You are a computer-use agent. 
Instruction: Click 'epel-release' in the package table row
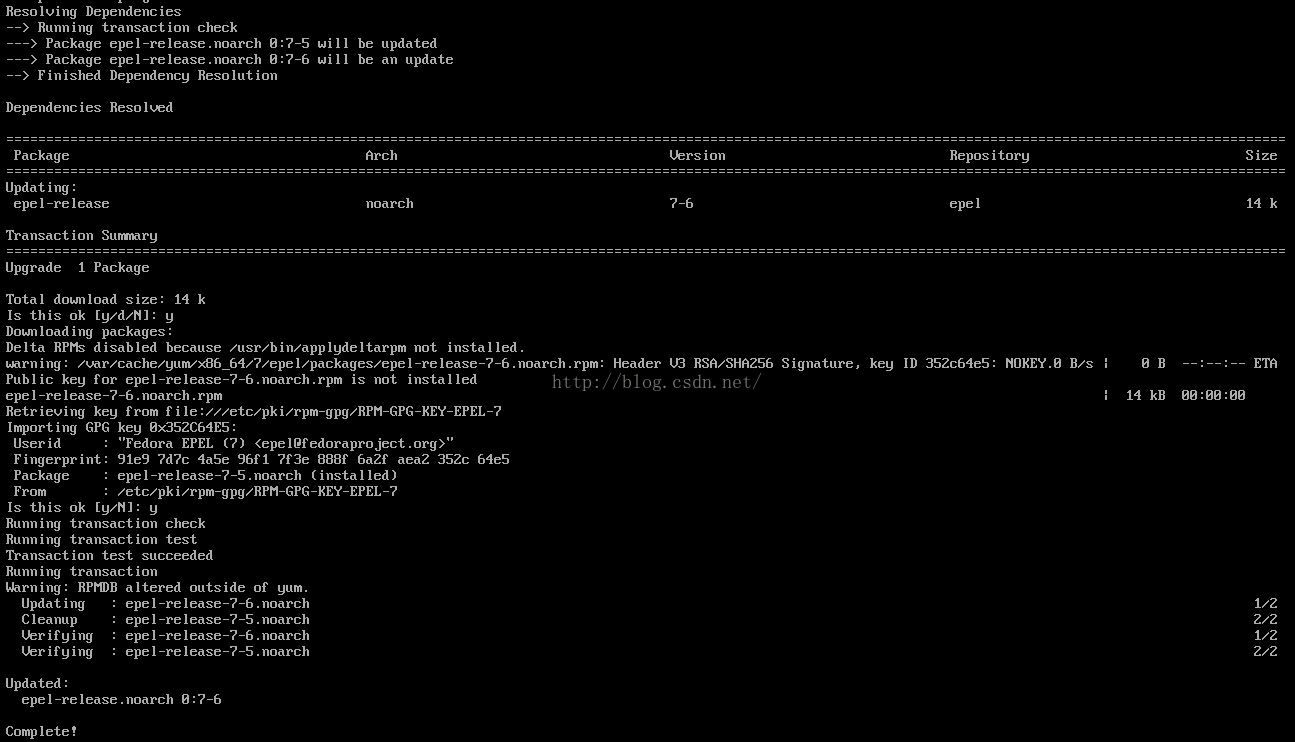pos(62,204)
